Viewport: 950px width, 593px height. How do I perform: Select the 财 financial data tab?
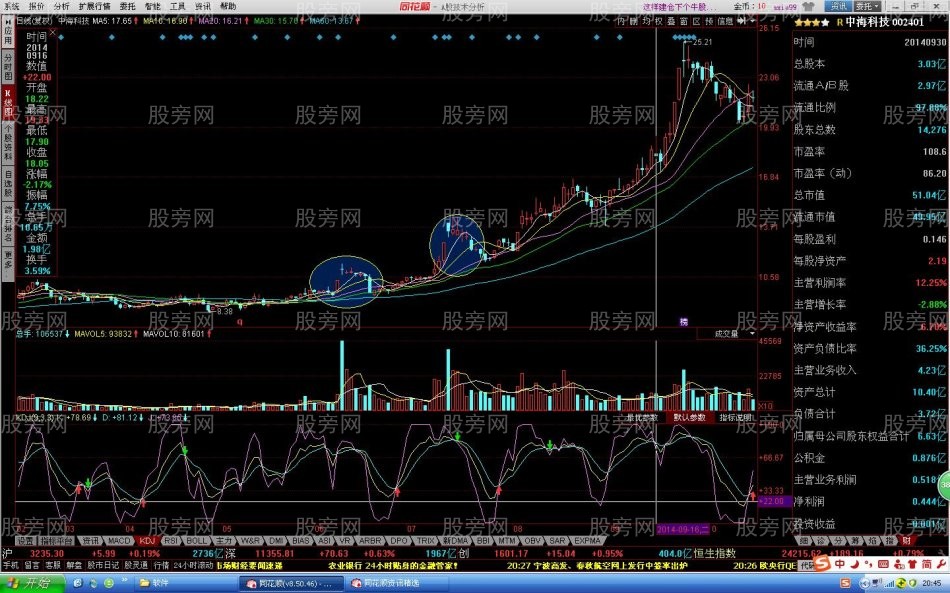tap(906, 540)
